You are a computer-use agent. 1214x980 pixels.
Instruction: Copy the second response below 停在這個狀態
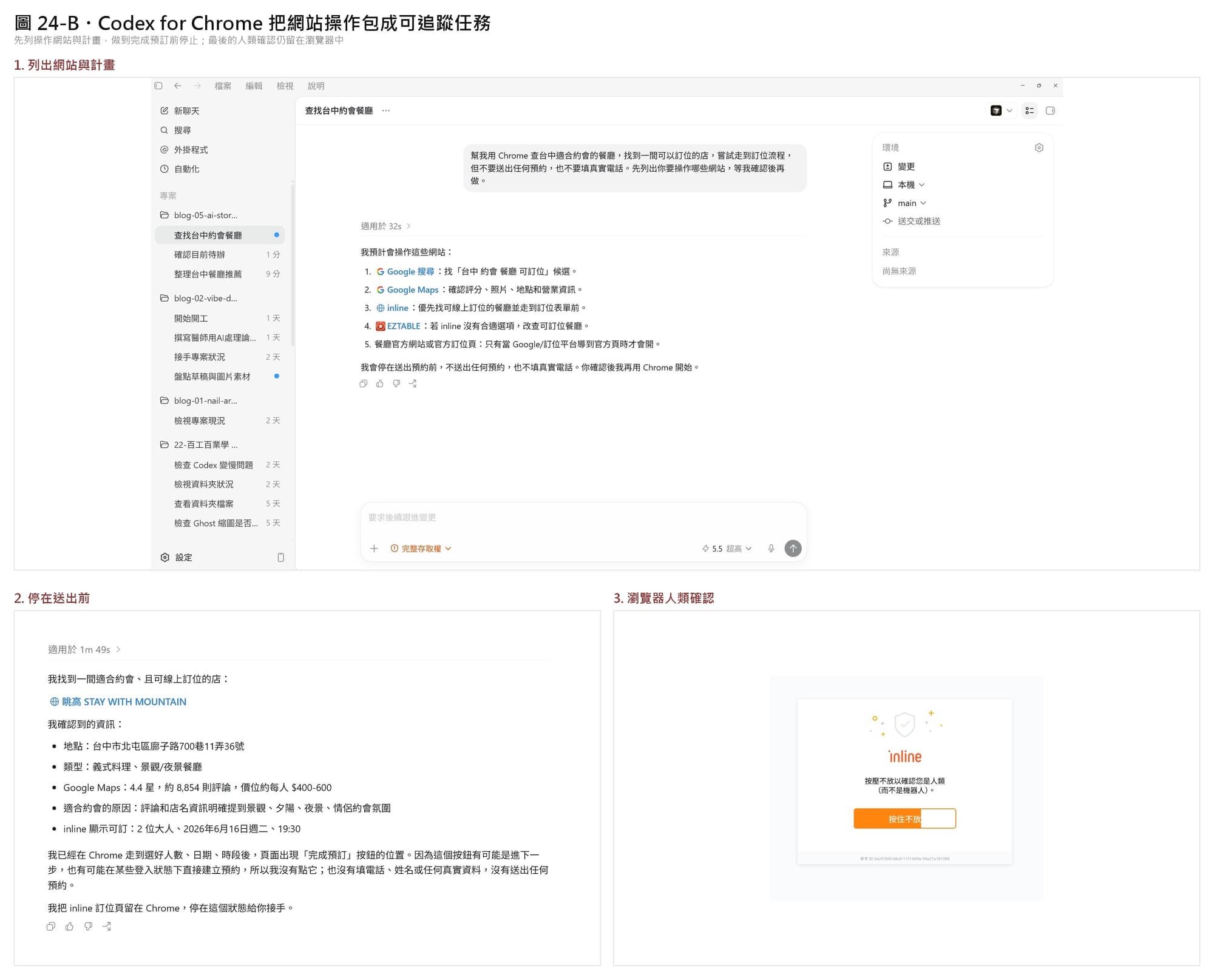click(x=51, y=927)
